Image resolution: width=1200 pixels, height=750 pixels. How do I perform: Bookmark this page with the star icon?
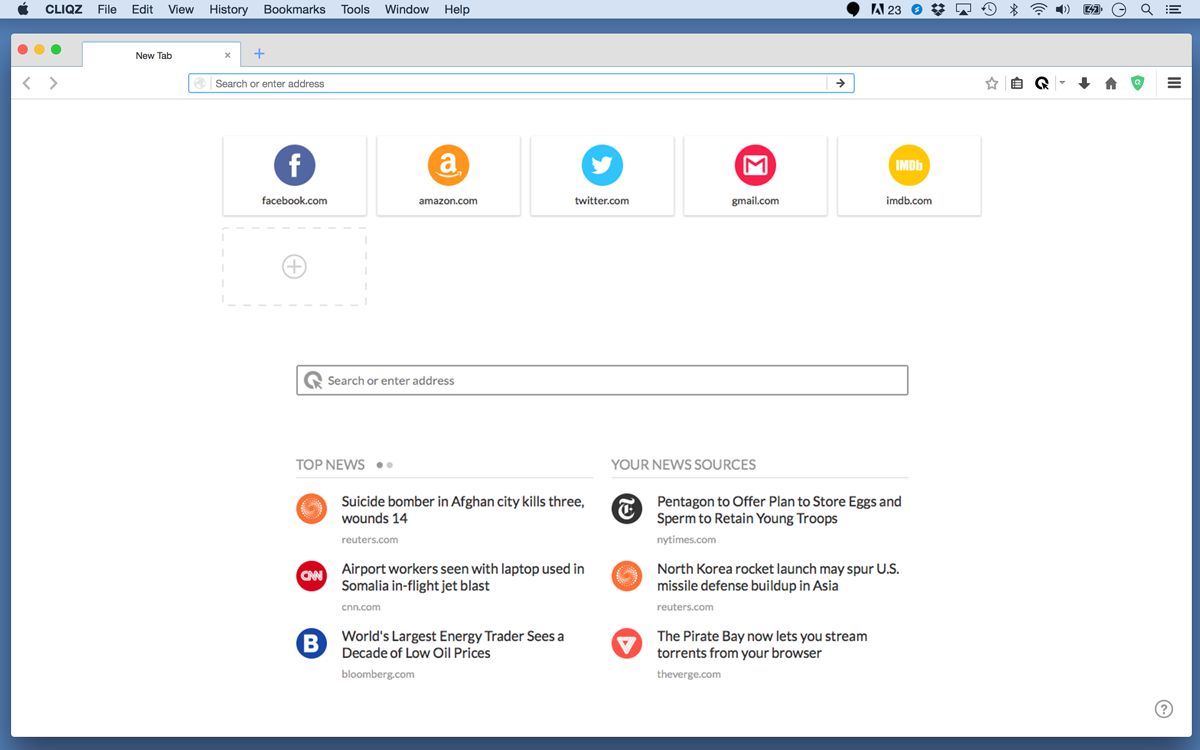(992, 84)
